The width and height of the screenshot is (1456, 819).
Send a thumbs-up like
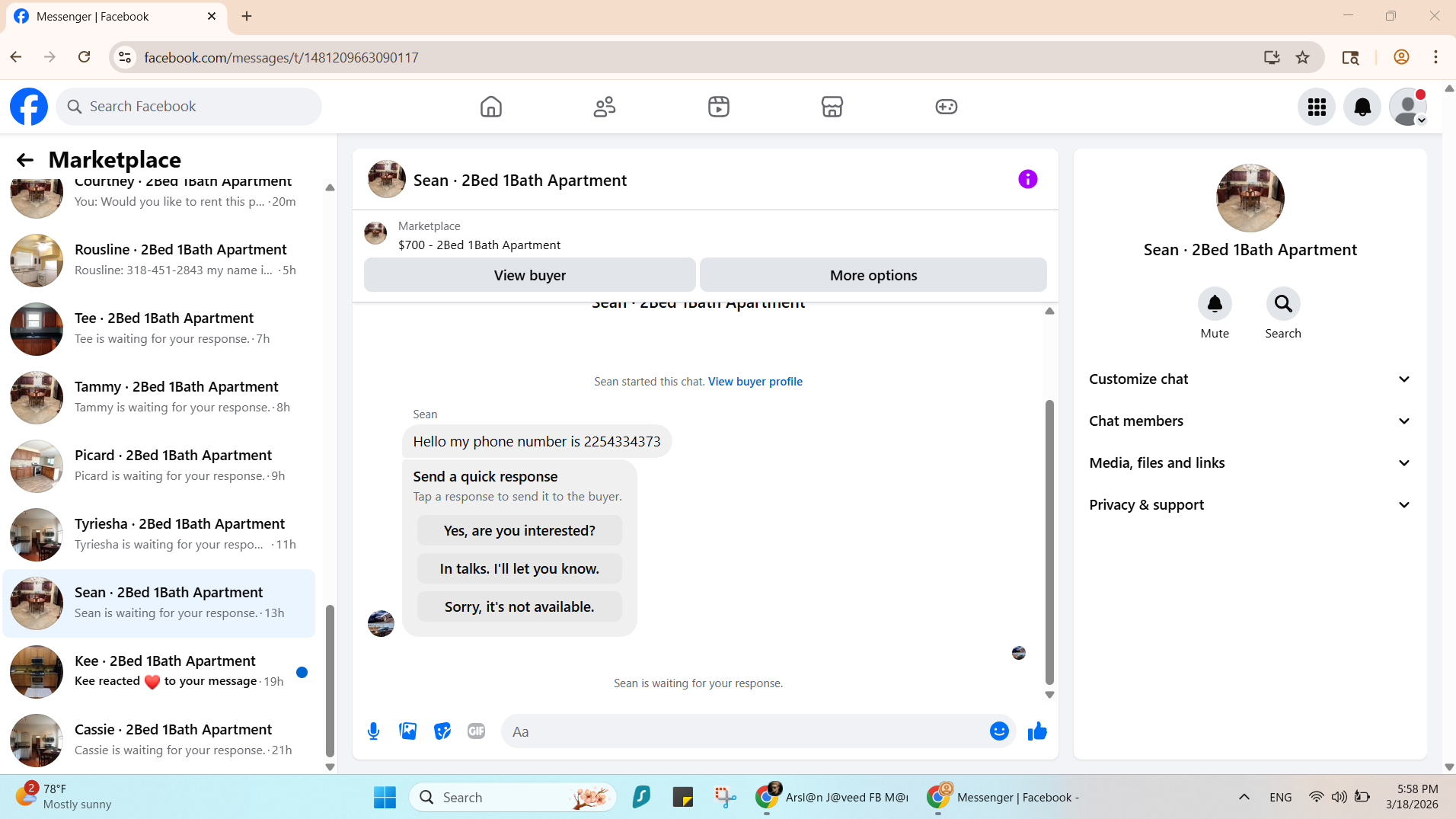(1037, 731)
